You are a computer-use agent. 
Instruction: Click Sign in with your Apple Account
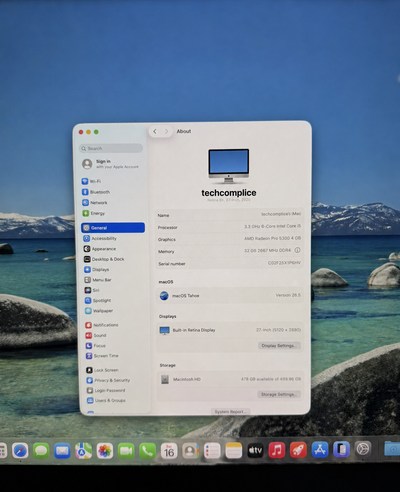click(111, 164)
